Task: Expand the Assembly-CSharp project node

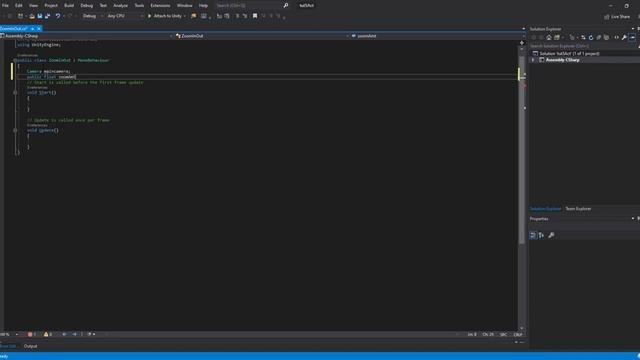Action: click(533, 60)
